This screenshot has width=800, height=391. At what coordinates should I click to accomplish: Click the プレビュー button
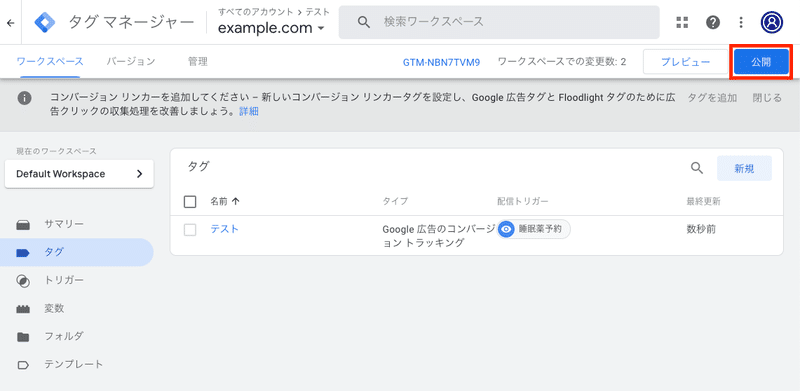point(685,62)
